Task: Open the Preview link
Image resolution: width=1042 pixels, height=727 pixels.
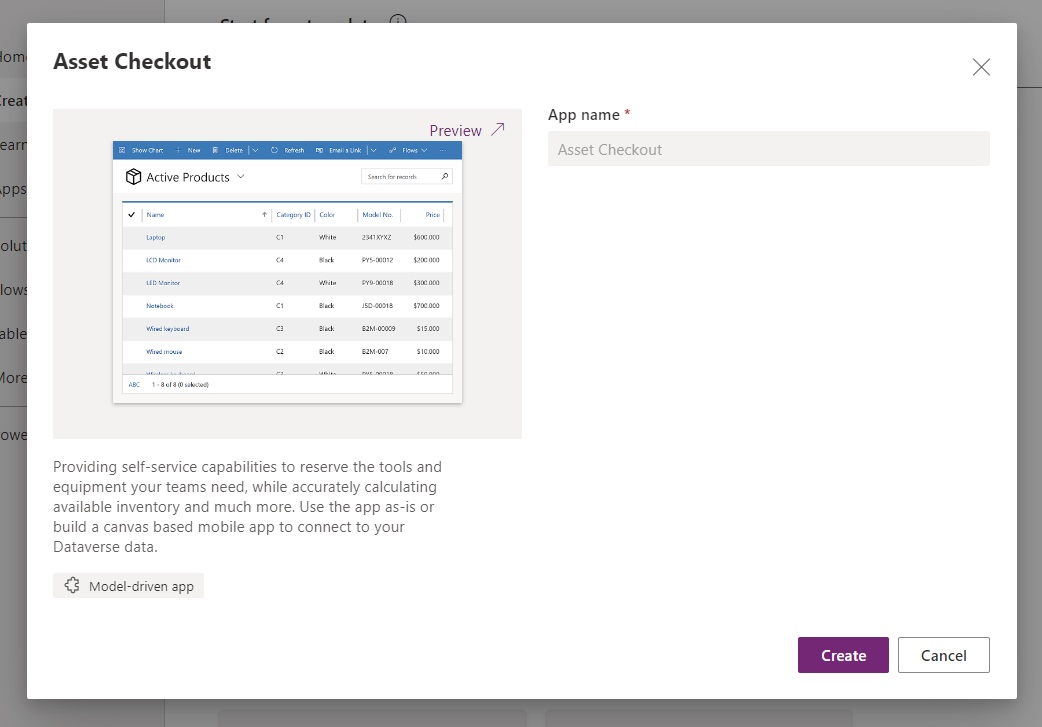Action: 456,131
